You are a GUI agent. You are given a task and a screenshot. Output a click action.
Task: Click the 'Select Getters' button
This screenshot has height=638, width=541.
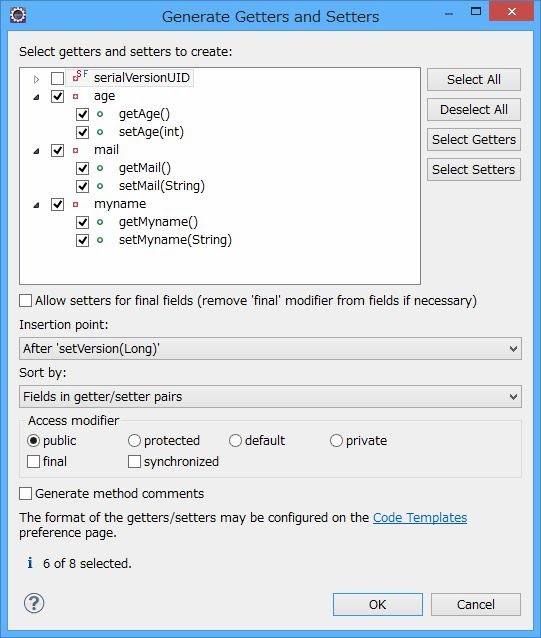[474, 140]
